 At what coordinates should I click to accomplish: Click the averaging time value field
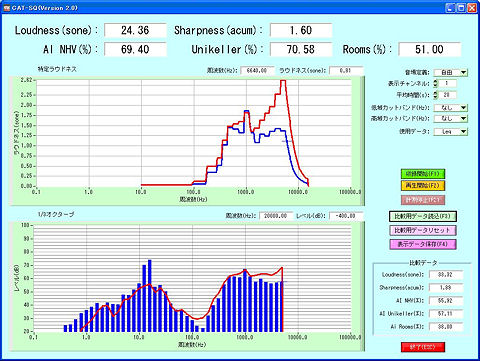tap(447, 95)
